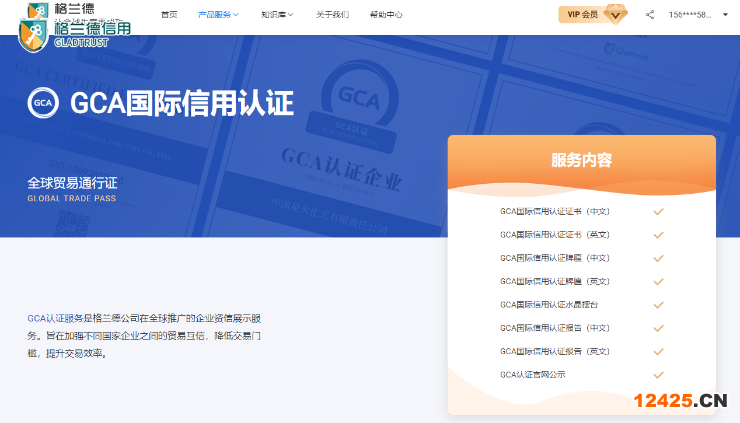This screenshot has height=423, width=740.
Task: Expand the 产品服务 dropdown menu
Action: click(x=218, y=15)
